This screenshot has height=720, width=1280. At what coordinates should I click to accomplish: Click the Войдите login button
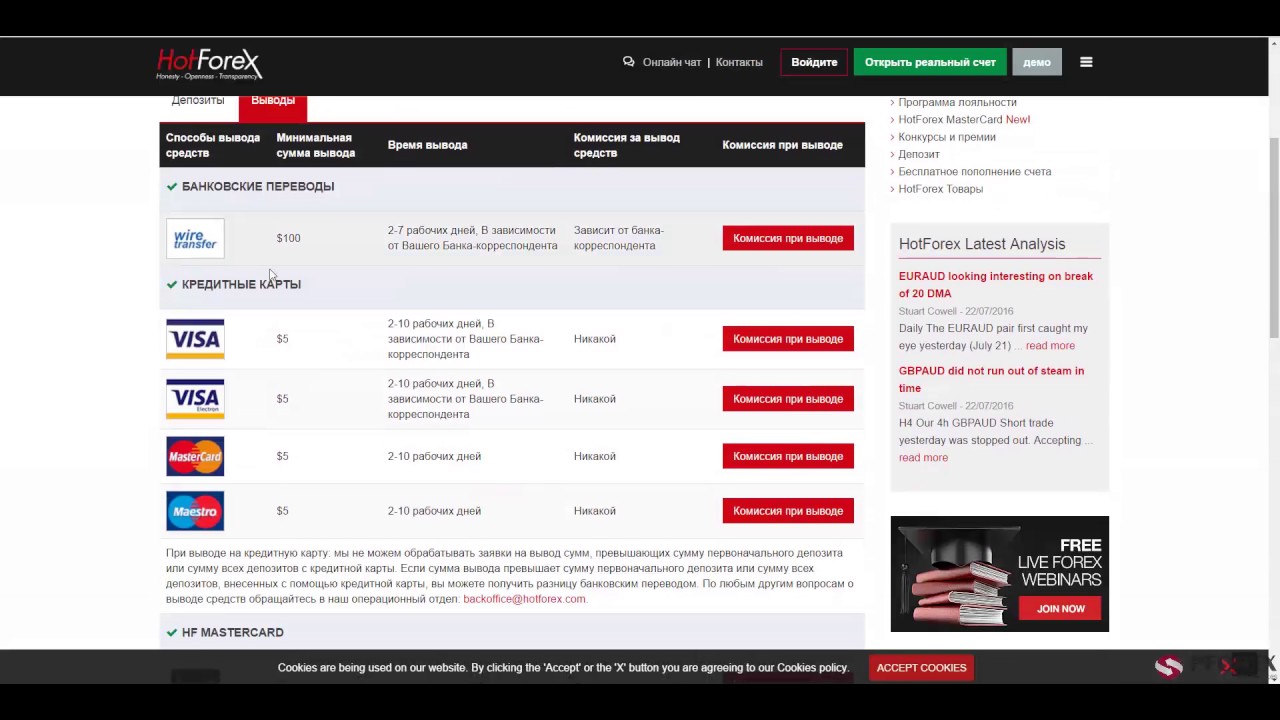[814, 62]
